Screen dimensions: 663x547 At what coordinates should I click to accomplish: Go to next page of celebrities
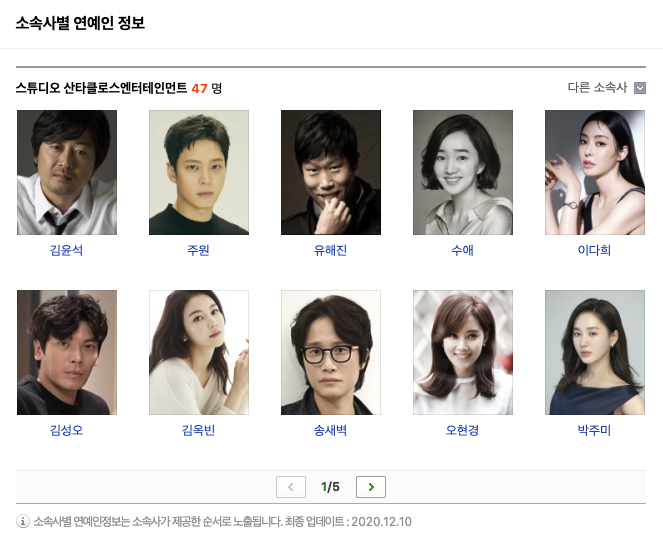click(371, 487)
